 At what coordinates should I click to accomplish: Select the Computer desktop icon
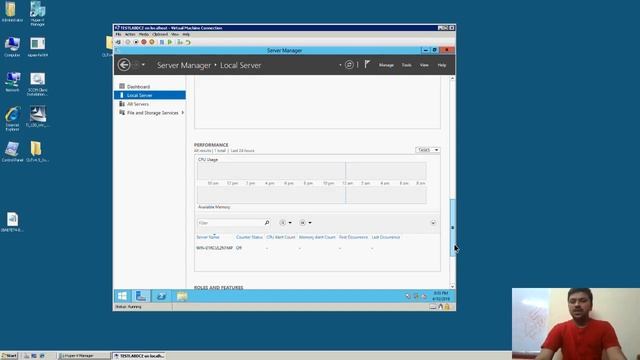[x=12, y=47]
